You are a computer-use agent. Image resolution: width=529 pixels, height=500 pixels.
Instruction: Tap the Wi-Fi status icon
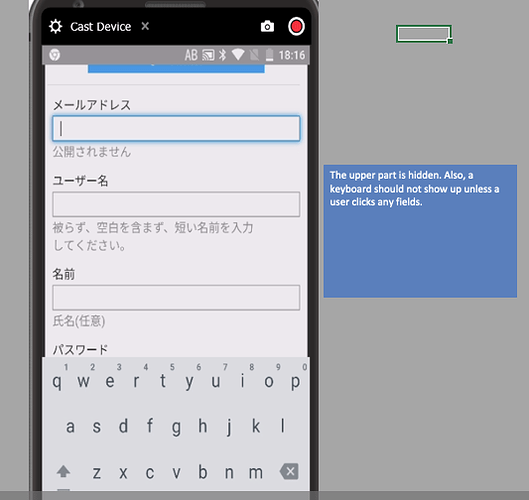[x=238, y=55]
